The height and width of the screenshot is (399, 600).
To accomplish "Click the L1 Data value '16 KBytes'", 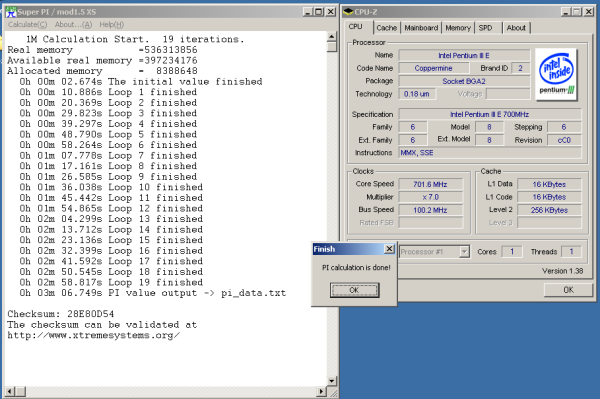I will coord(549,184).
